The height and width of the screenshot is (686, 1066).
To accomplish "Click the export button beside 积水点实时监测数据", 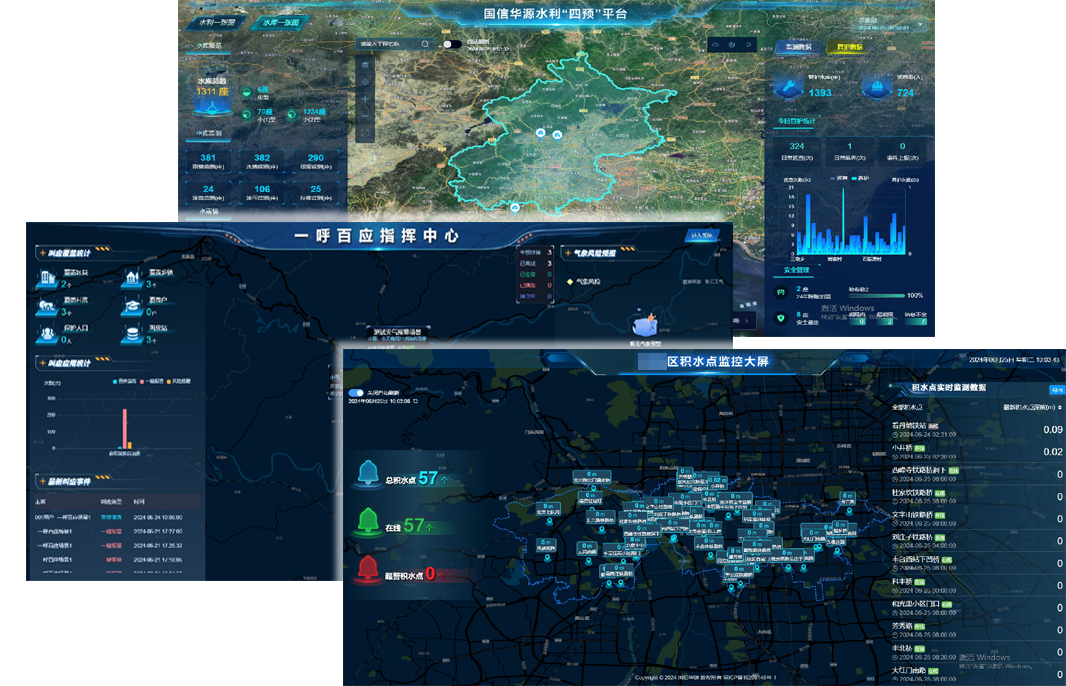I will pyautogui.click(x=1056, y=390).
